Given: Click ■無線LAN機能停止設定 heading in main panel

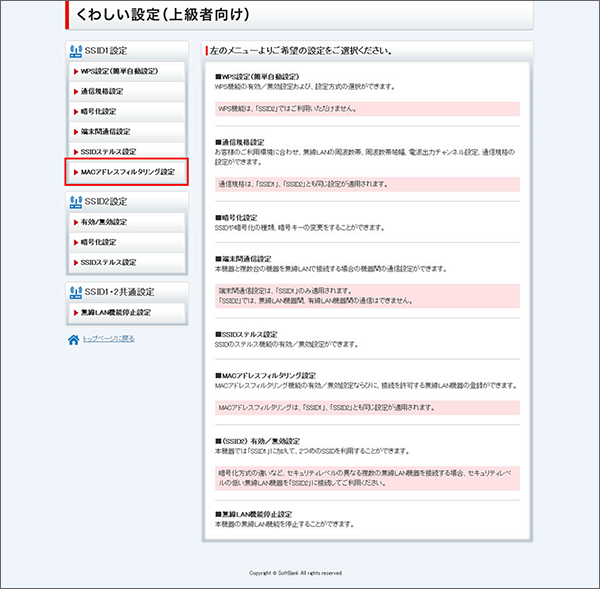Looking at the screenshot, I should point(253,514).
